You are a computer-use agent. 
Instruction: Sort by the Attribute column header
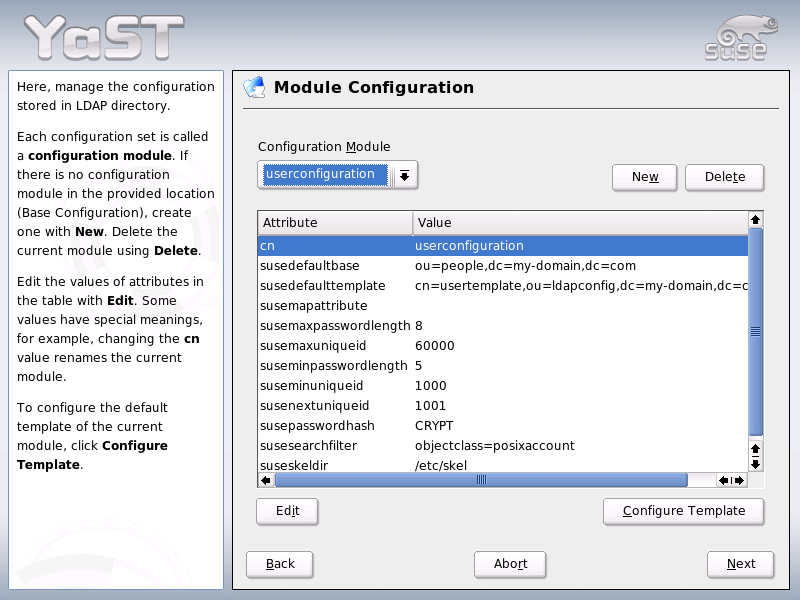(335, 222)
